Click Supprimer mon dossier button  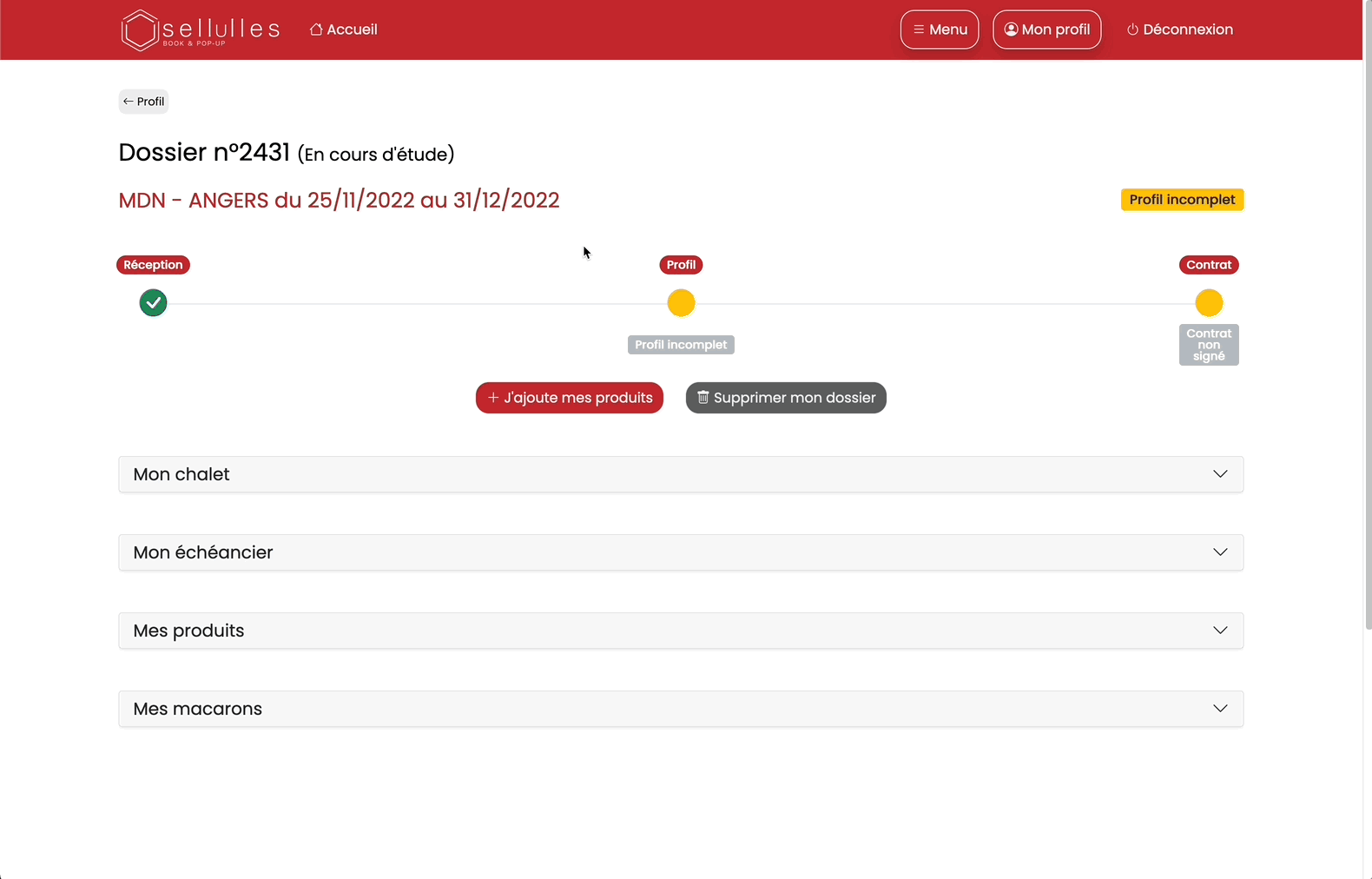tap(786, 398)
